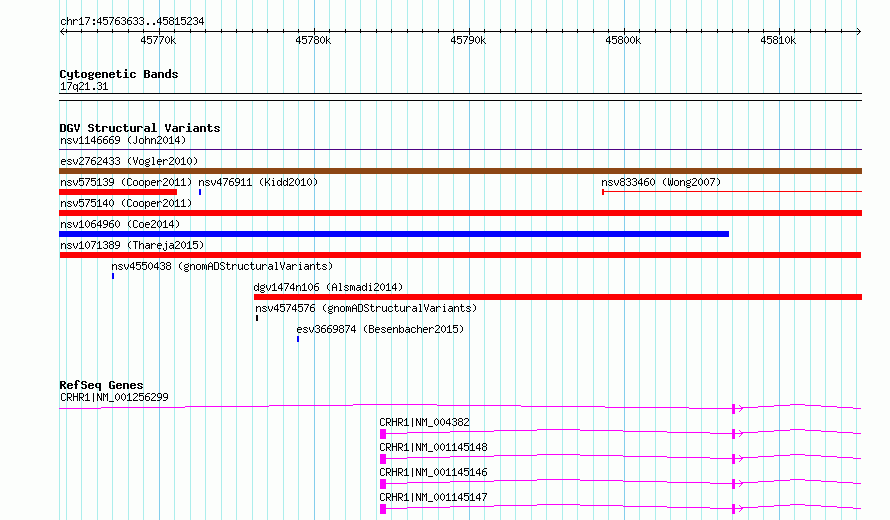
Task: Click the chr17:45763633..45815234 coordinate label
Action: click(x=132, y=22)
